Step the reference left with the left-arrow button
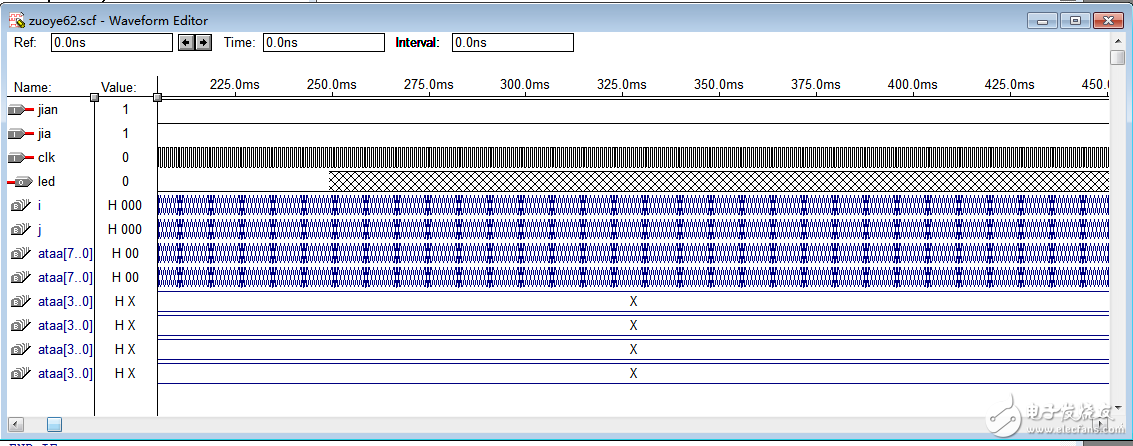The image size is (1133, 446). coord(186,43)
